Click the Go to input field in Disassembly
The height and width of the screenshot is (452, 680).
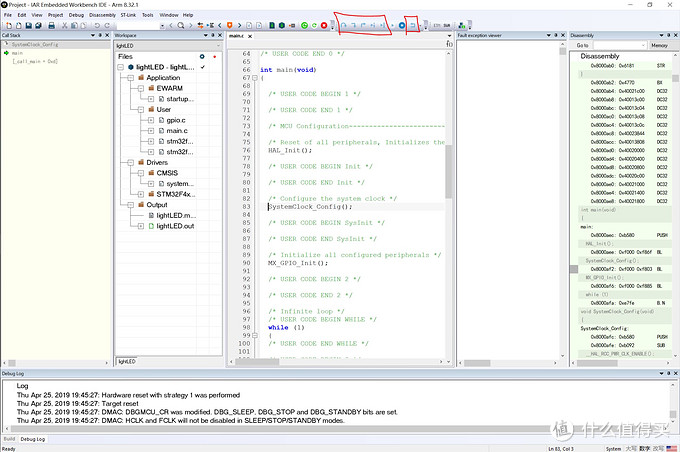click(620, 45)
